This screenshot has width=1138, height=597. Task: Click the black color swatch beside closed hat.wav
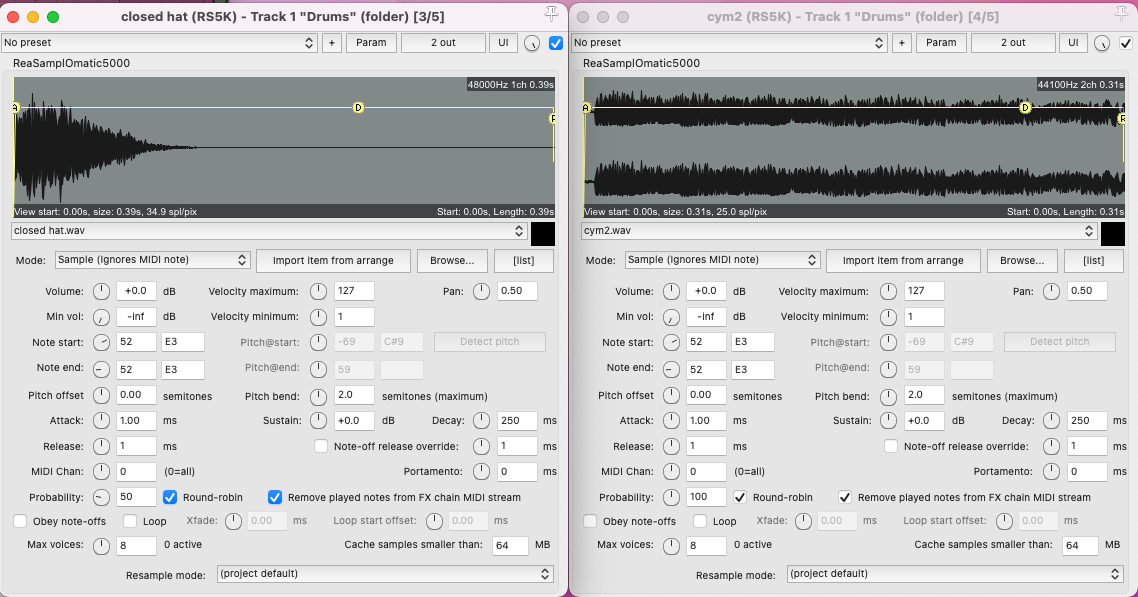click(543, 234)
